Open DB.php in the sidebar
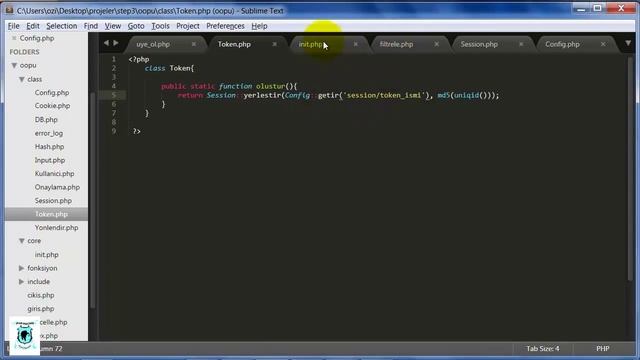The width and height of the screenshot is (640, 360). 46,120
